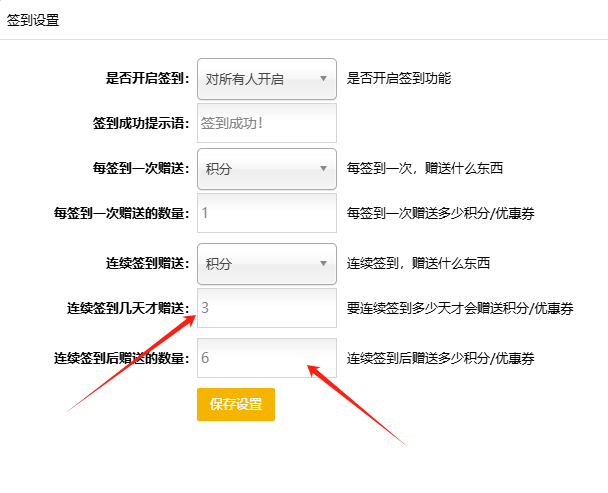Click the arrow on 对所有人开启 dropdown
608x493 pixels.
323,79
